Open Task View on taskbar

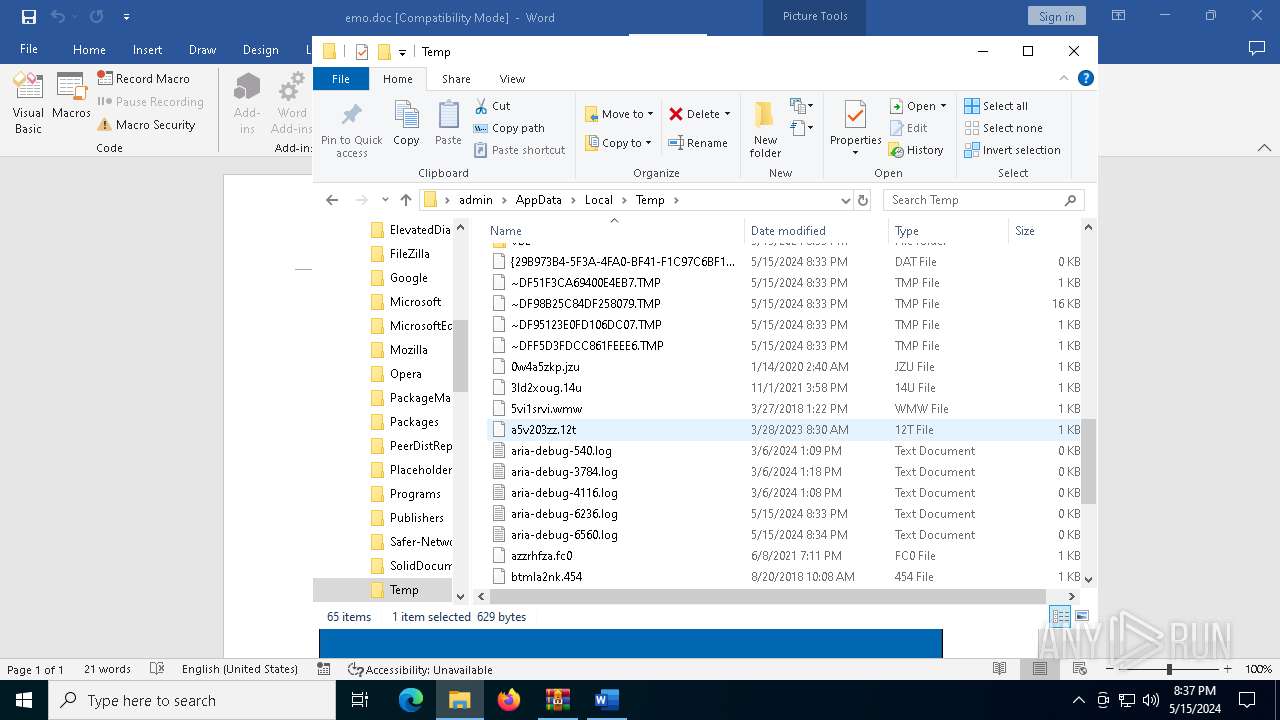360,700
